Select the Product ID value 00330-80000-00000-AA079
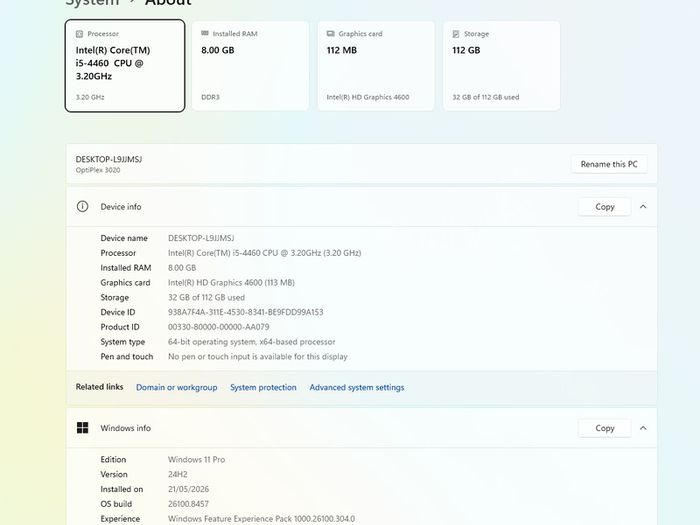The width and height of the screenshot is (700, 525). click(219, 327)
